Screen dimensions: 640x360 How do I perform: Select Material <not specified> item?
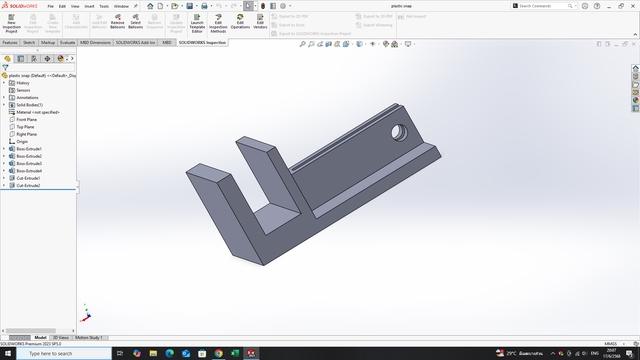[38, 112]
